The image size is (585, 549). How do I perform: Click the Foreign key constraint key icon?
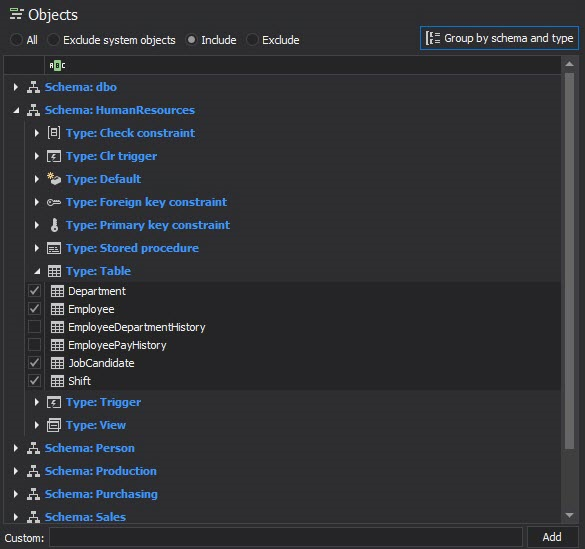click(x=54, y=202)
